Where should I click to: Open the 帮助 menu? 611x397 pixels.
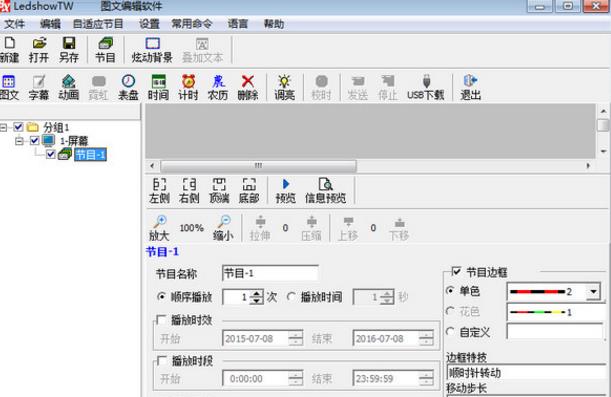pyautogui.click(x=274, y=24)
